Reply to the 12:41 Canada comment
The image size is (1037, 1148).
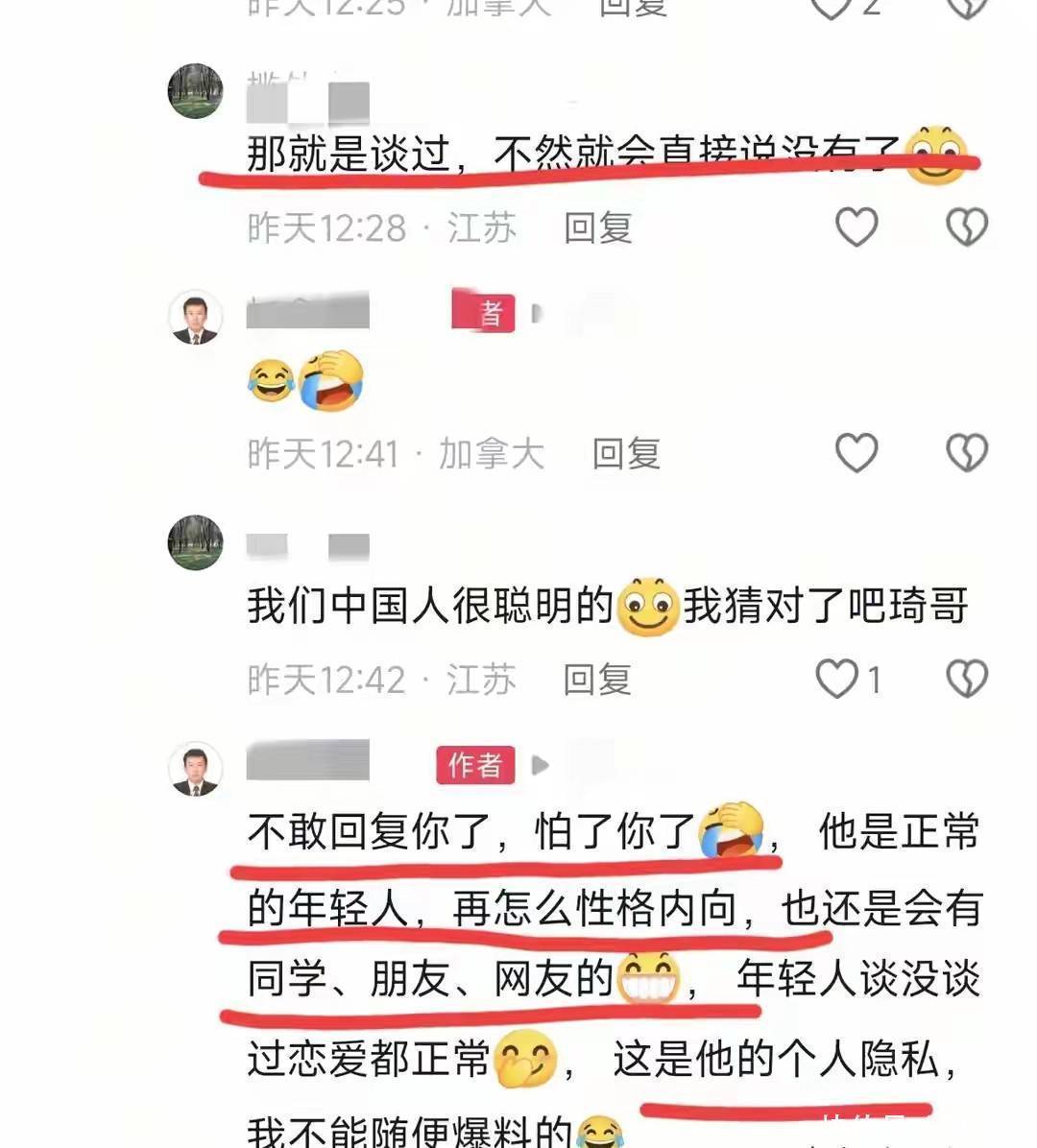click(626, 453)
